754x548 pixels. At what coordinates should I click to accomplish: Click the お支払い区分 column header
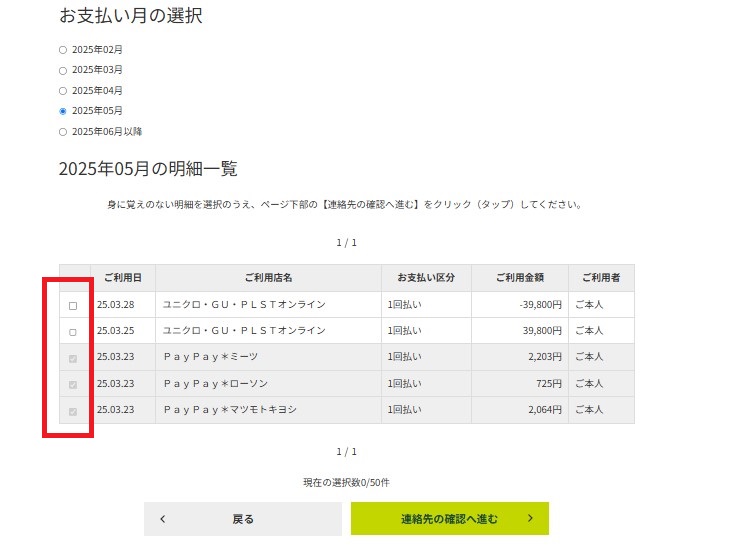click(426, 278)
